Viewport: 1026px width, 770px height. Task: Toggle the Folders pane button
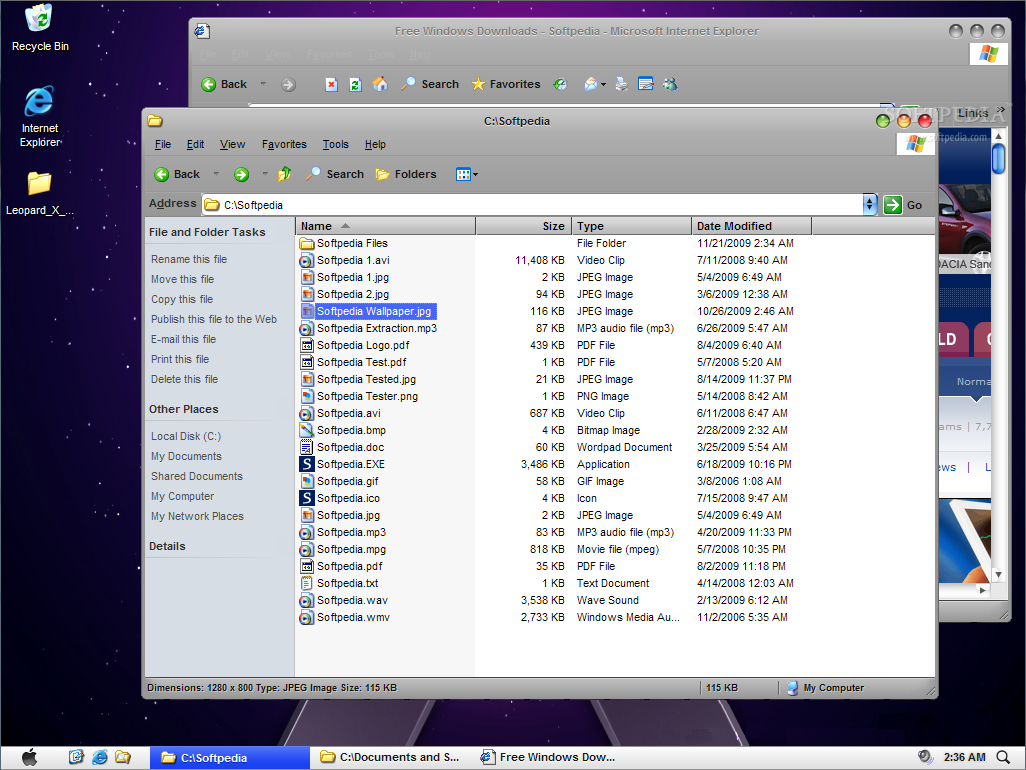click(406, 174)
